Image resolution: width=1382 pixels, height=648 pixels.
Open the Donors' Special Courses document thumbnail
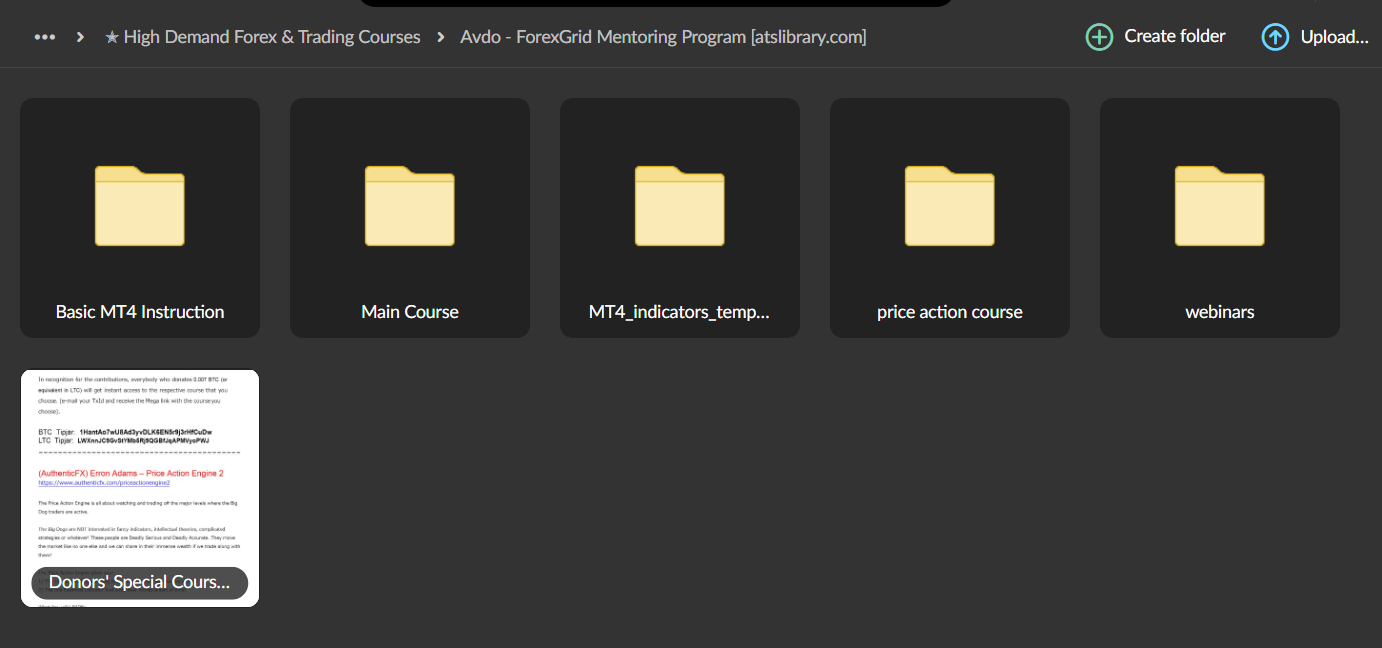[x=139, y=470]
